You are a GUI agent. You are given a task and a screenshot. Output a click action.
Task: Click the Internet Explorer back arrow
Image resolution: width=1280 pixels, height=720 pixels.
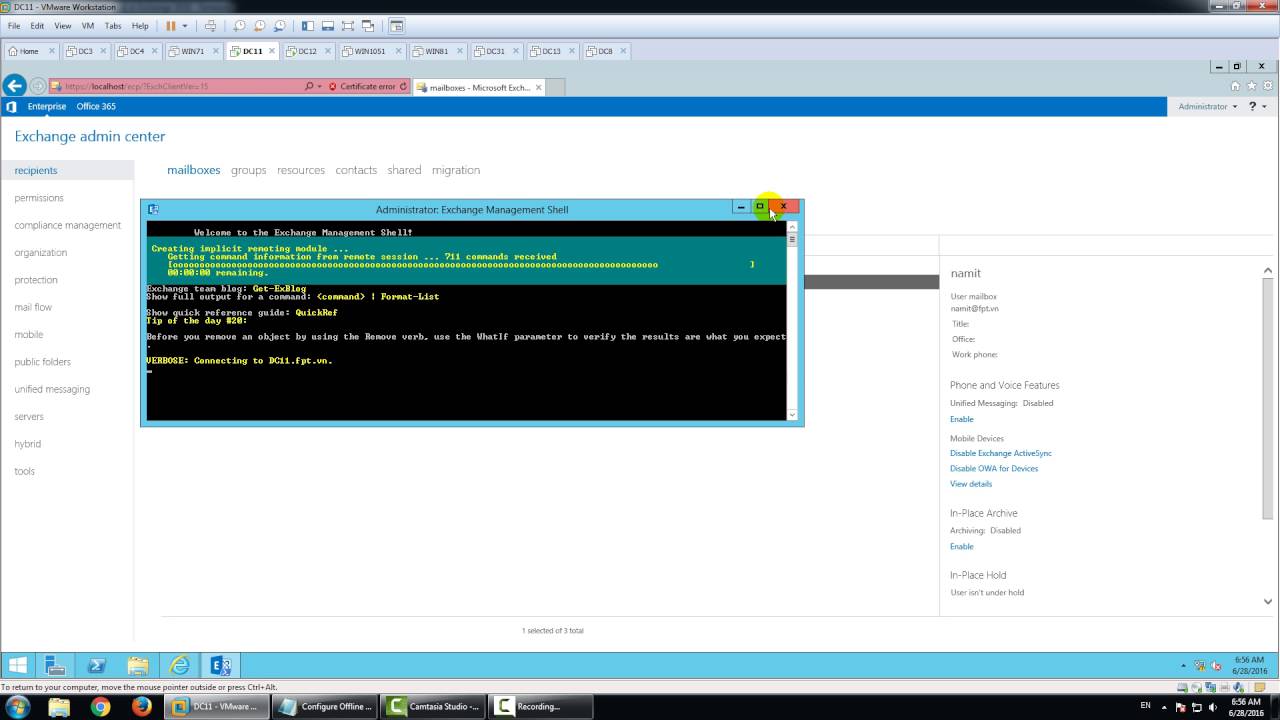point(14,87)
